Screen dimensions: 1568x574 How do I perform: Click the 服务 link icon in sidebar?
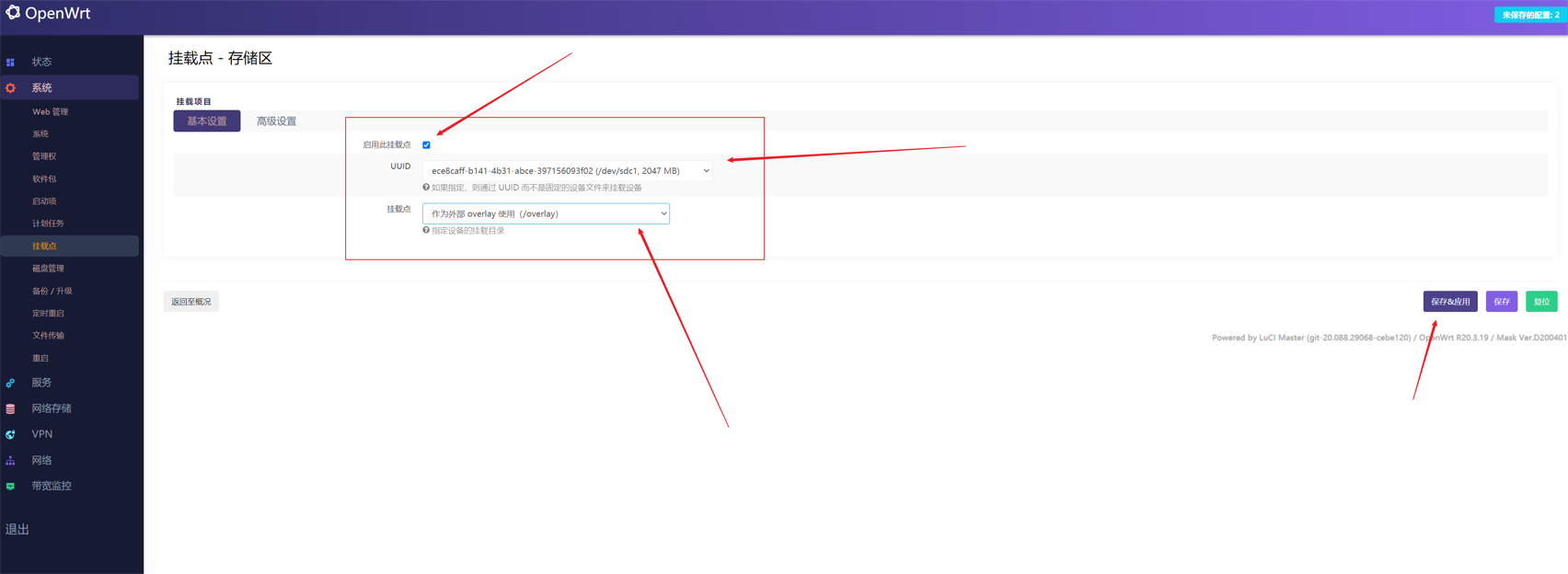click(x=11, y=383)
